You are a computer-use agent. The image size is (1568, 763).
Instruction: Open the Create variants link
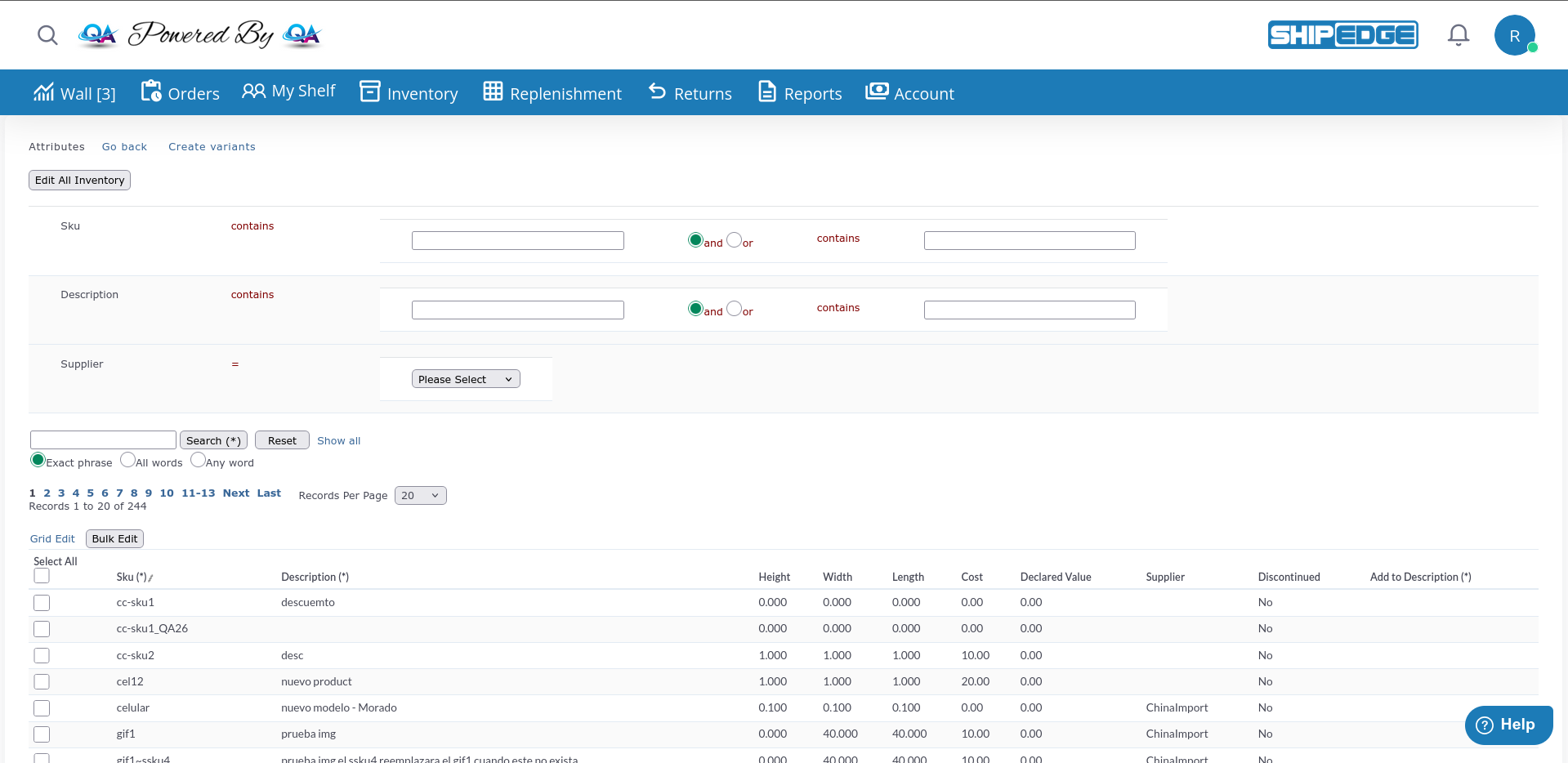pyautogui.click(x=212, y=146)
